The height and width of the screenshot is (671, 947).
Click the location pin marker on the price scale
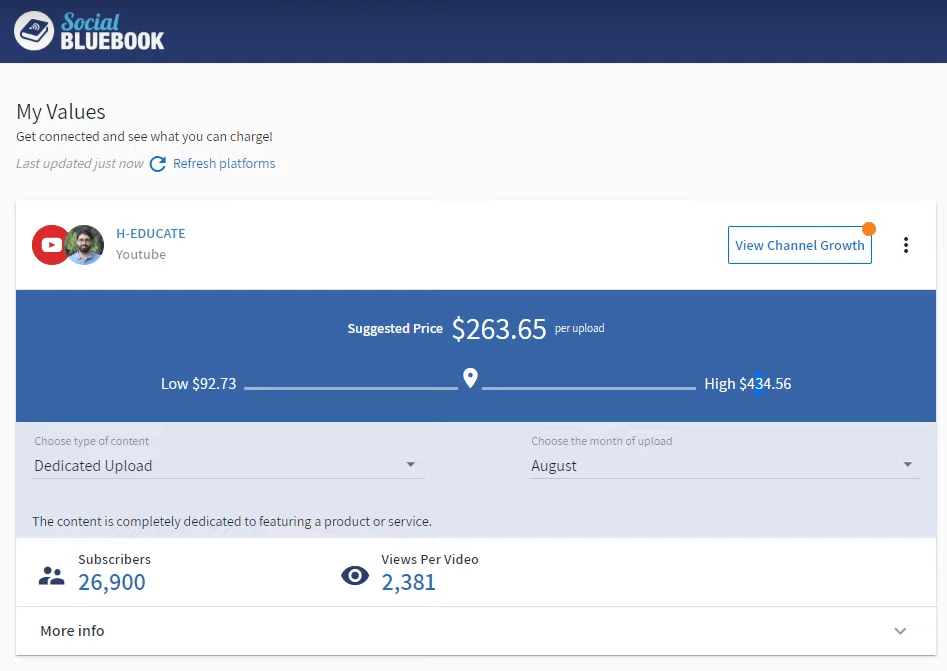click(x=470, y=378)
